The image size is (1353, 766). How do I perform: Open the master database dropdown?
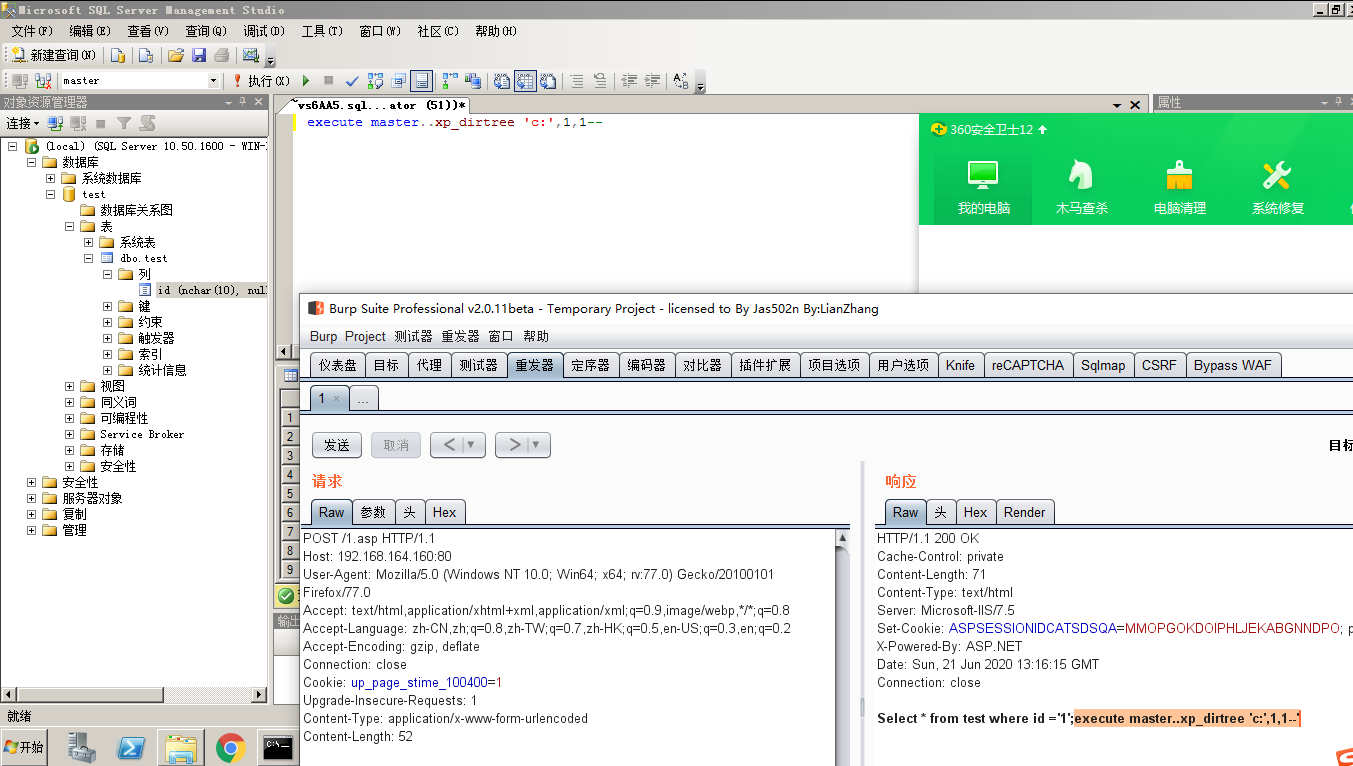tap(213, 80)
